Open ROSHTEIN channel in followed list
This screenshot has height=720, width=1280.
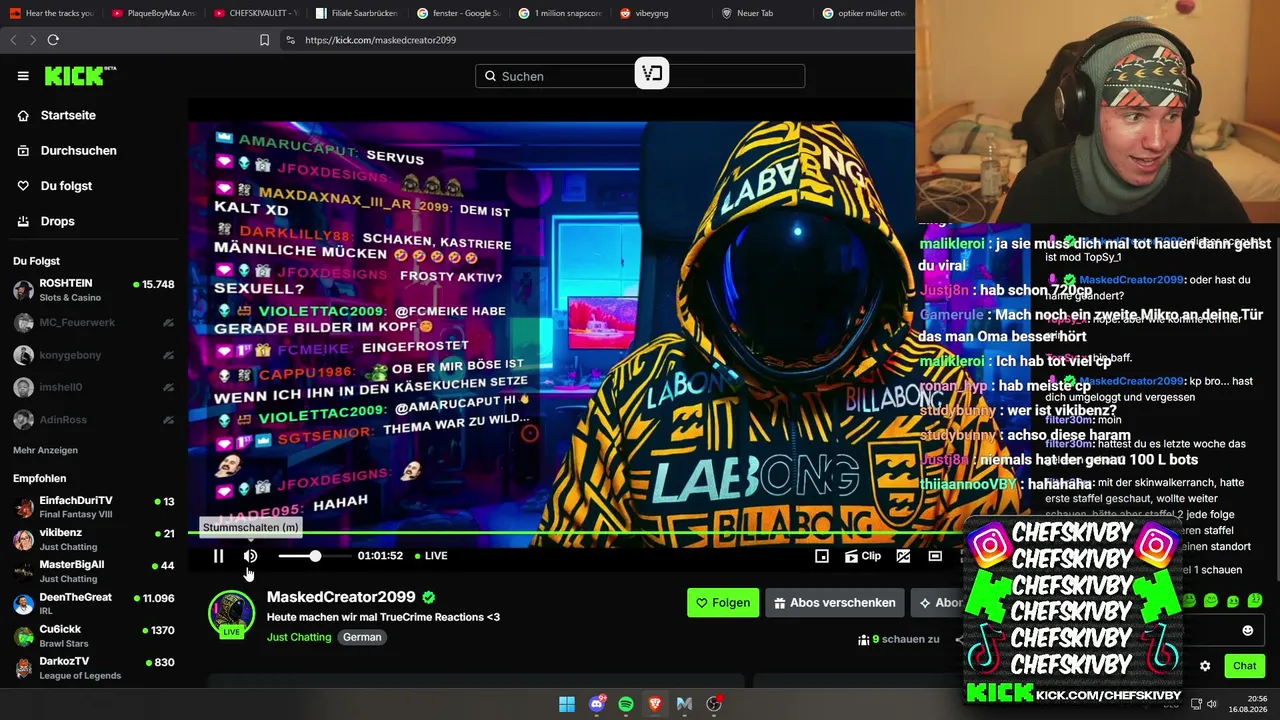94,290
